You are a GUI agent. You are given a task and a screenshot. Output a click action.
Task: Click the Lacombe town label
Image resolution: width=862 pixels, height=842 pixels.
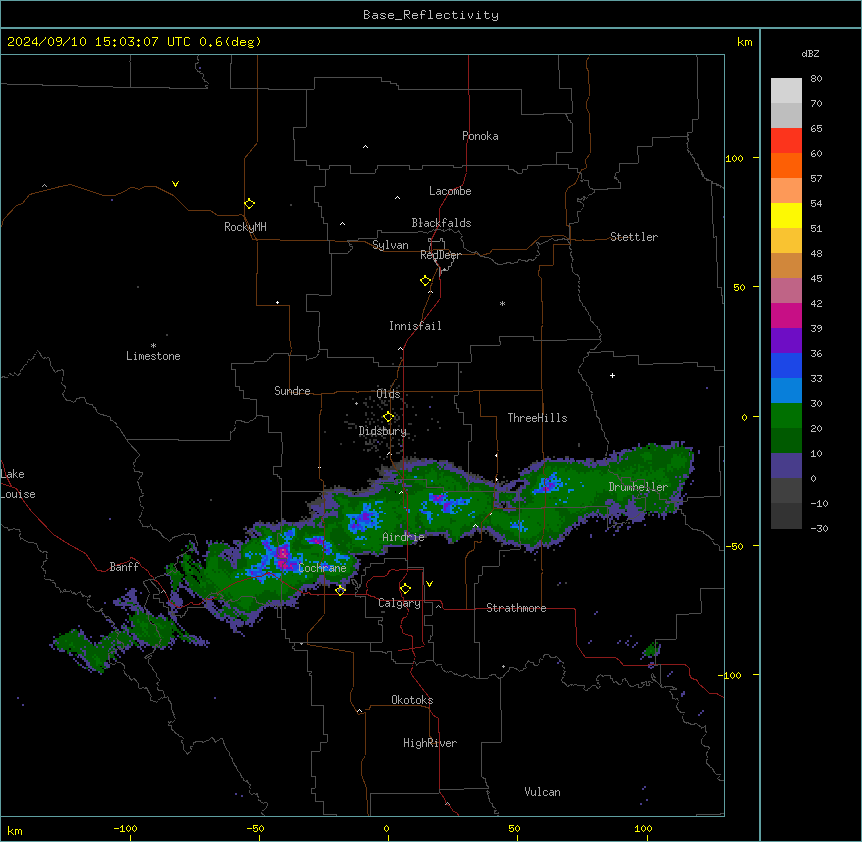pos(450,191)
